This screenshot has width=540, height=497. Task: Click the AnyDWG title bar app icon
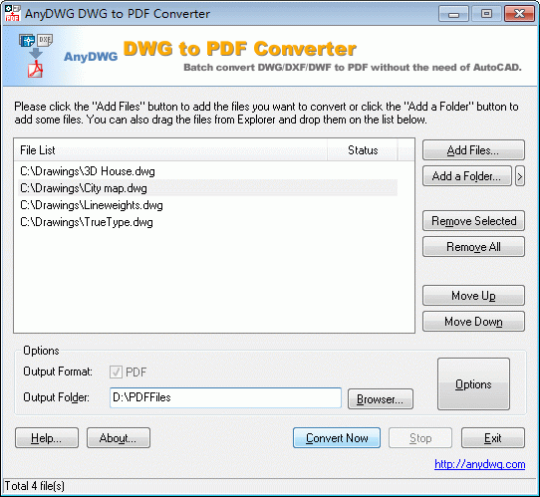(12, 13)
